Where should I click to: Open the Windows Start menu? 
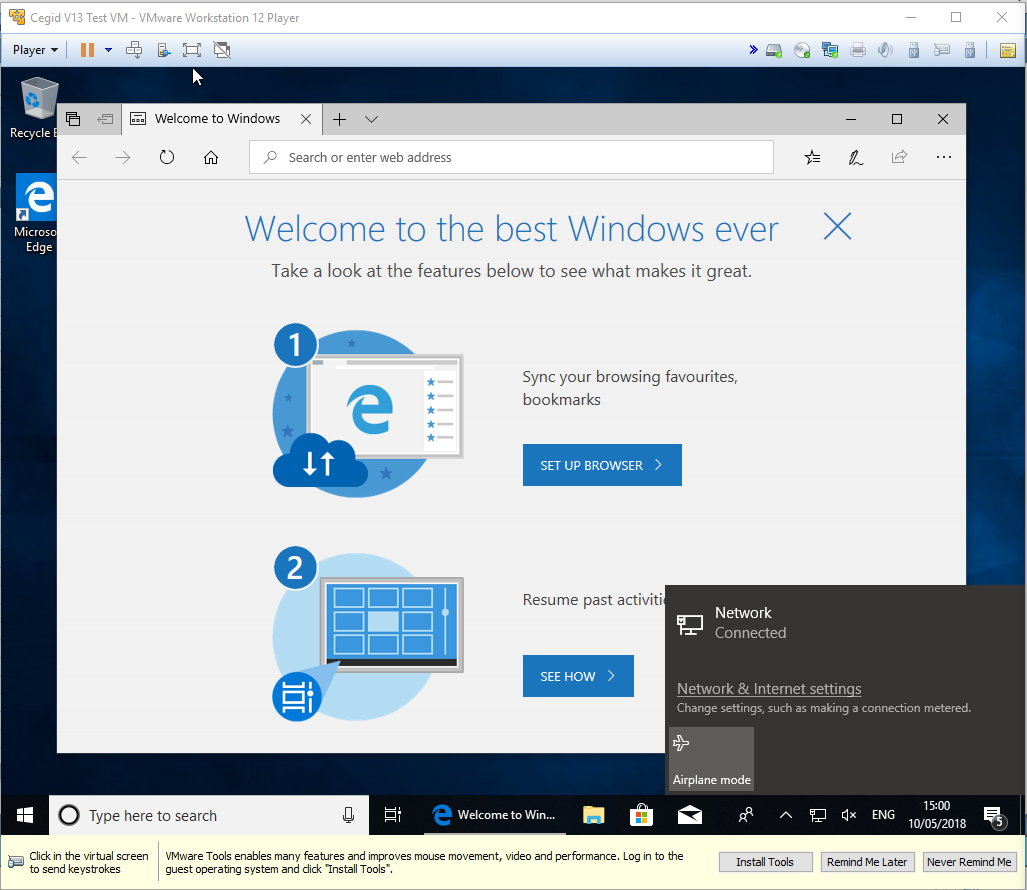25,815
